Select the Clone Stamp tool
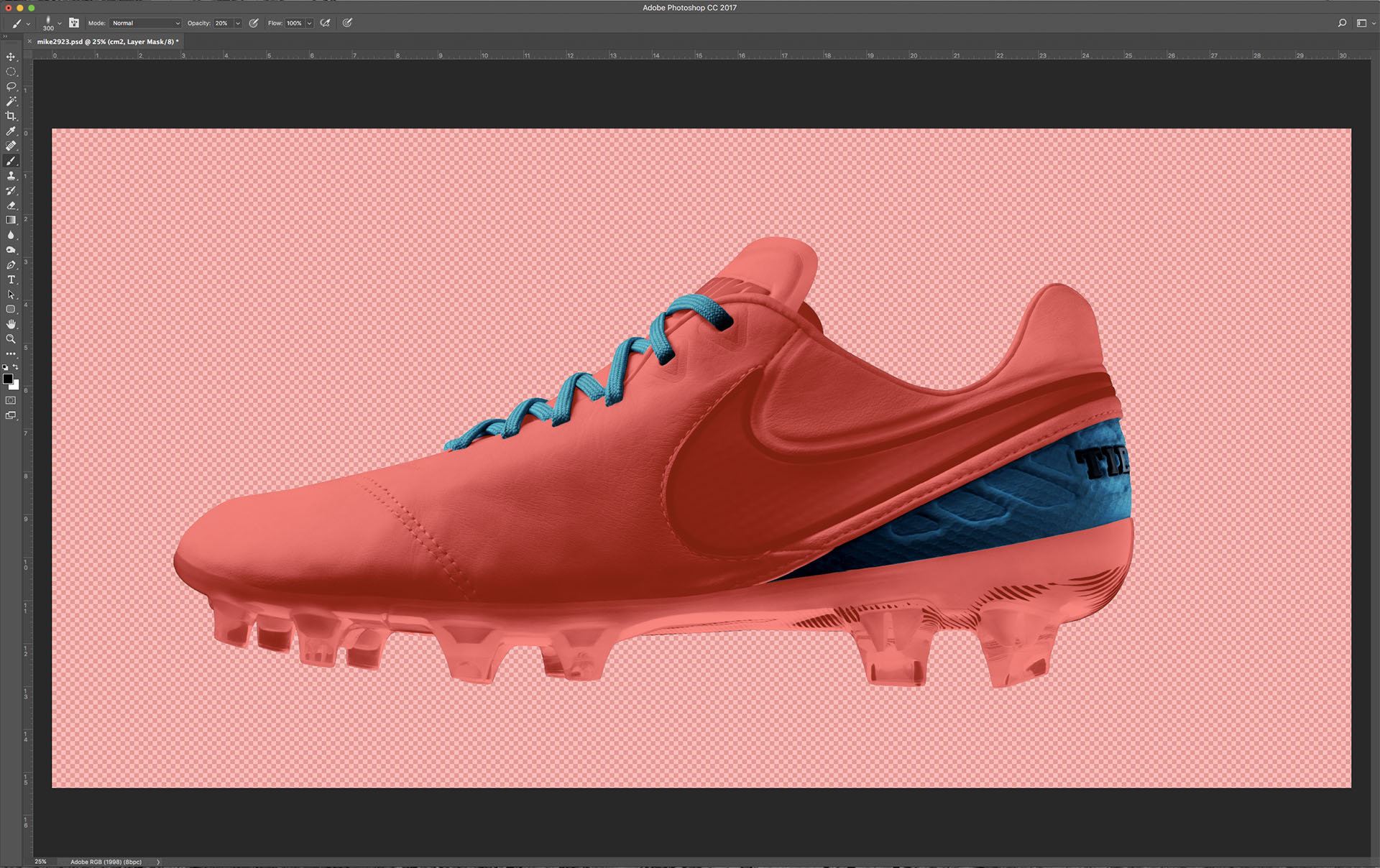The width and height of the screenshot is (1380, 868). coord(11,175)
